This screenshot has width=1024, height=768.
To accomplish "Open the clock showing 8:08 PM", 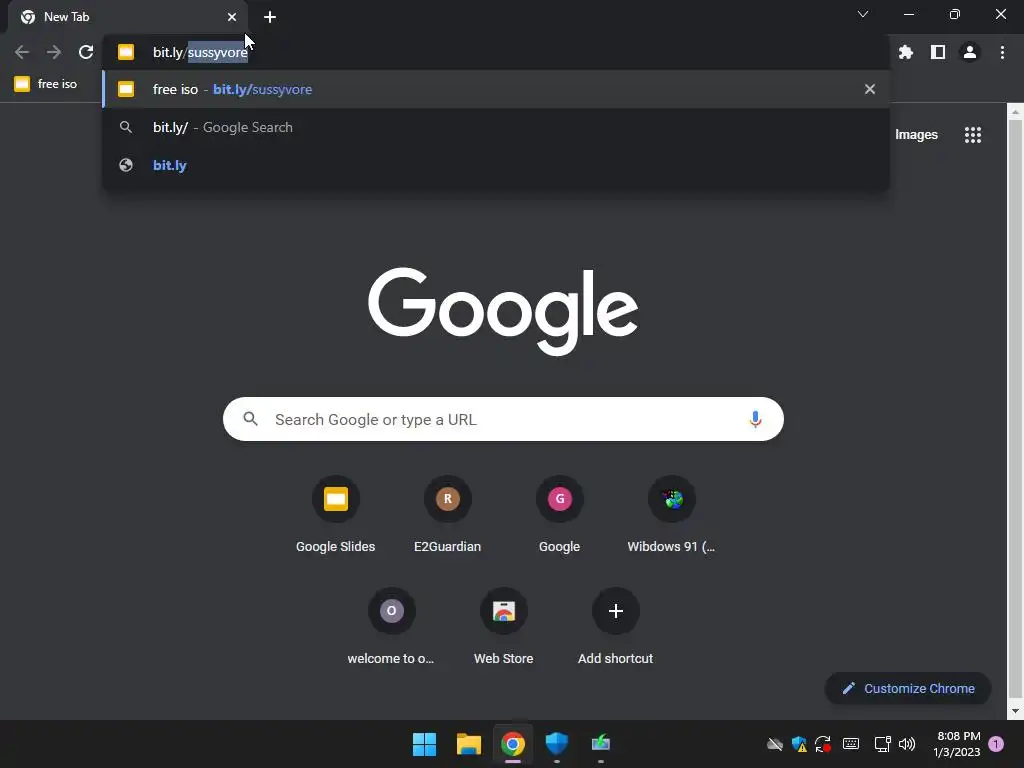I will [957, 744].
